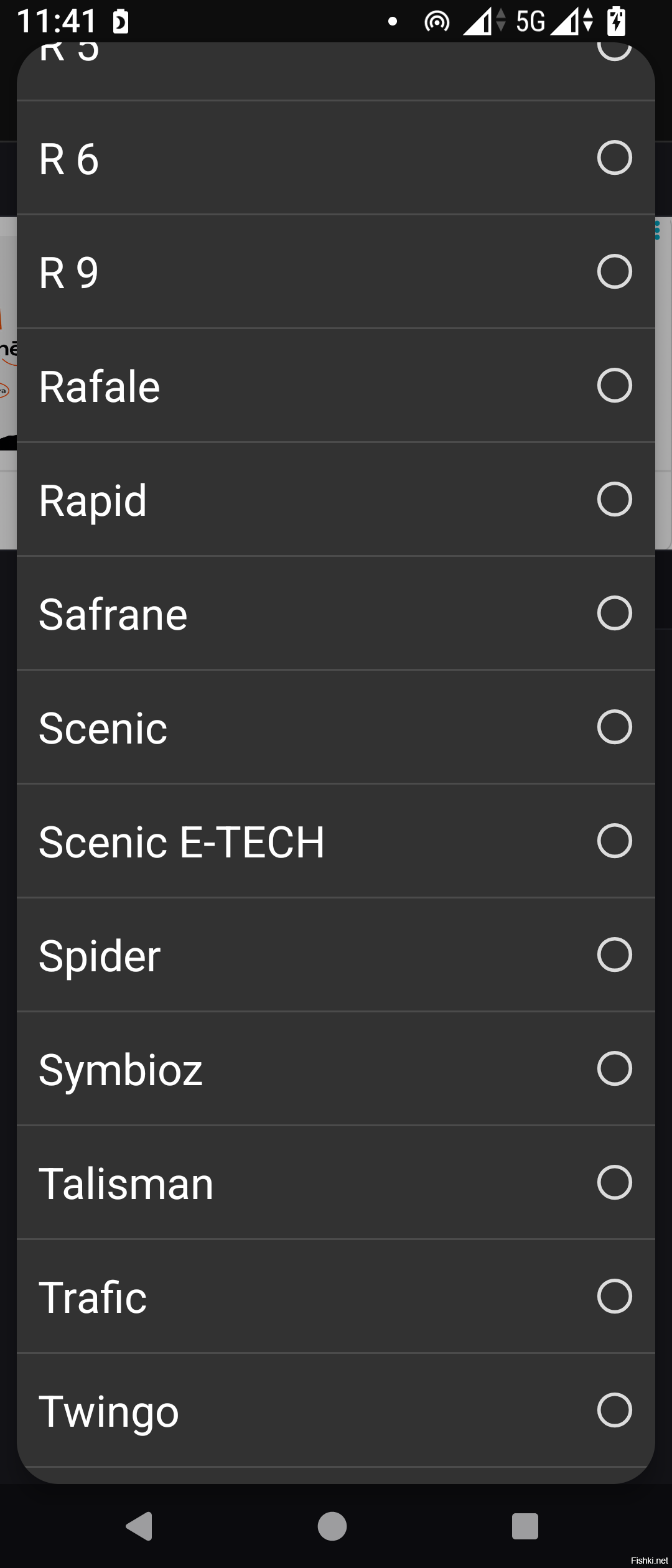Tap the hotspot status bar icon

(437, 22)
